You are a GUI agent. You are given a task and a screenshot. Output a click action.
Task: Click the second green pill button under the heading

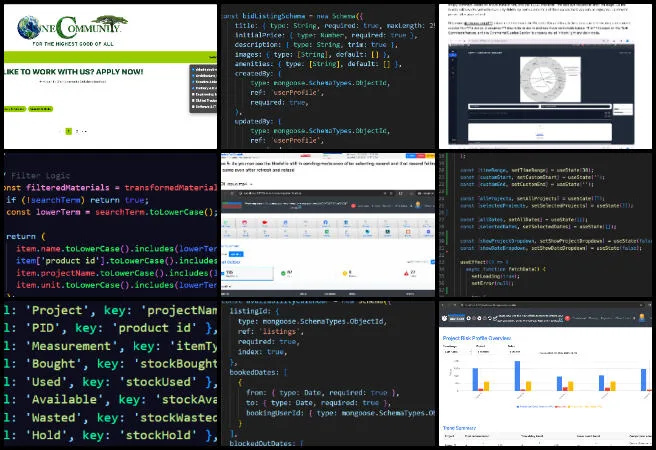click(41, 109)
